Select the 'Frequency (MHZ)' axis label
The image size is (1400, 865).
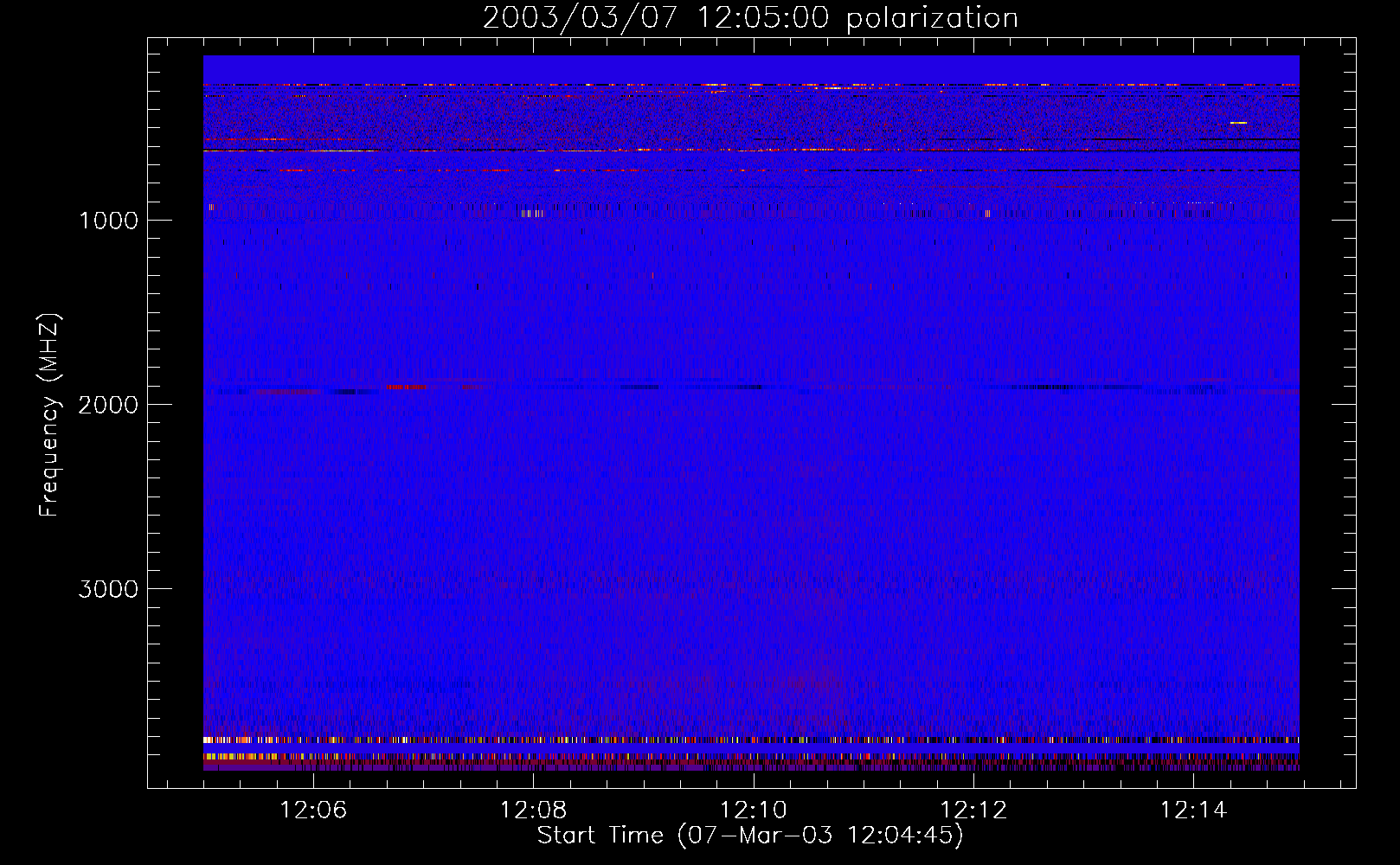pos(49,415)
